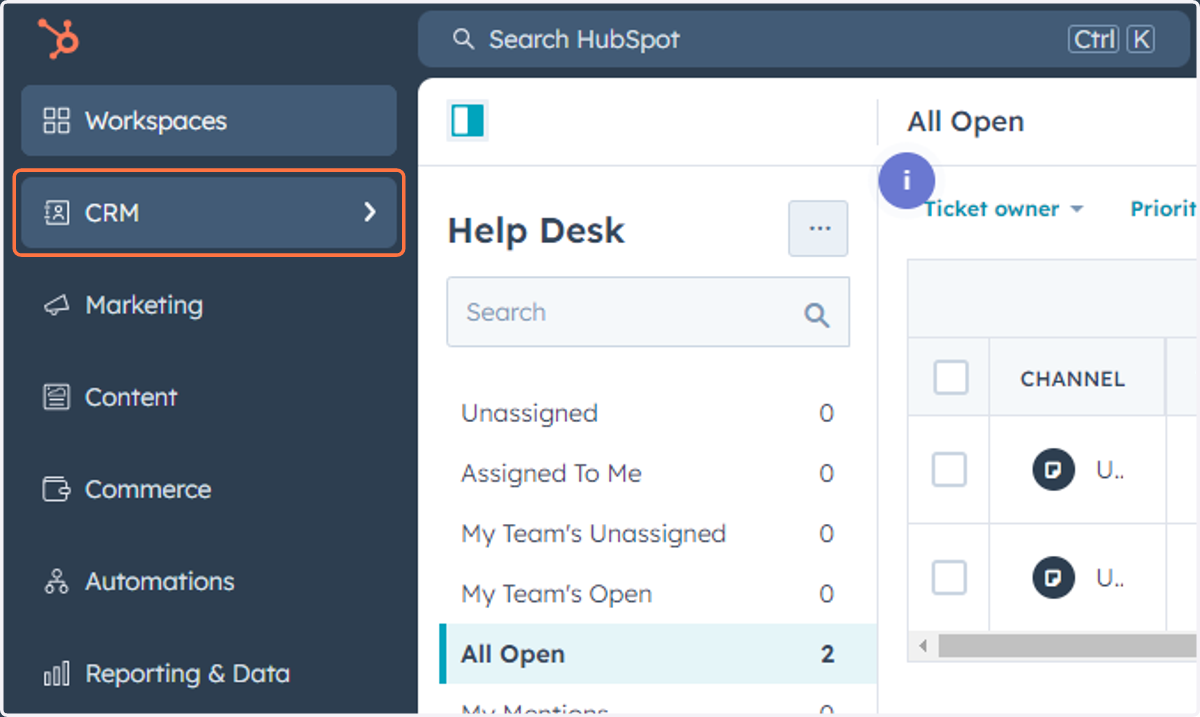
Task: Open the Content menu
Action: coord(209,397)
